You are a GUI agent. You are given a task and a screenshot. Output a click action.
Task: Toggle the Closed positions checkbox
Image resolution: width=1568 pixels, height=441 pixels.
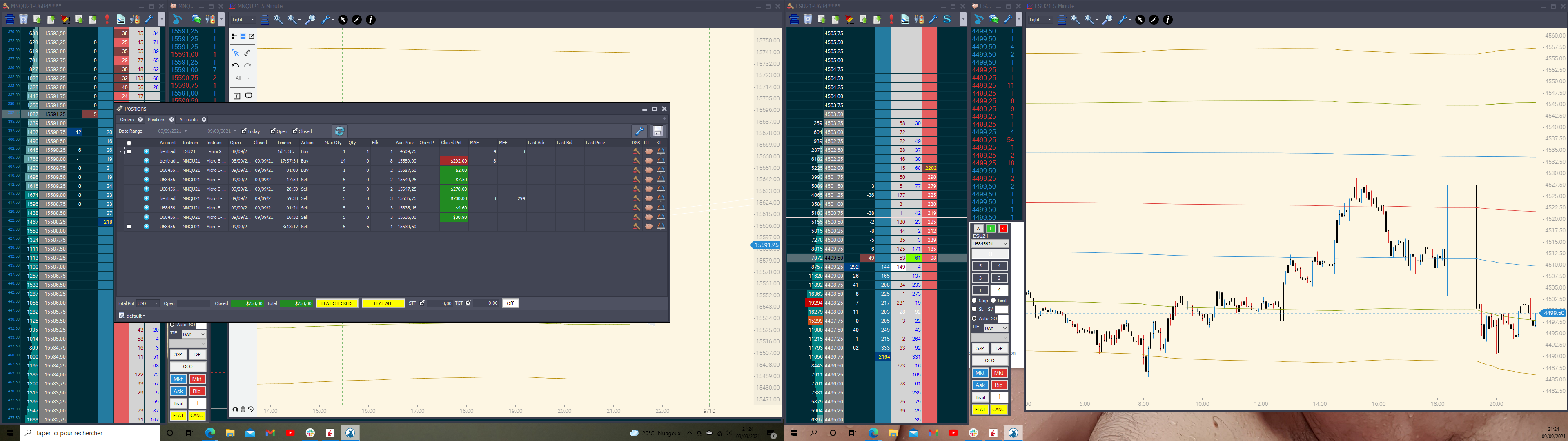click(295, 131)
